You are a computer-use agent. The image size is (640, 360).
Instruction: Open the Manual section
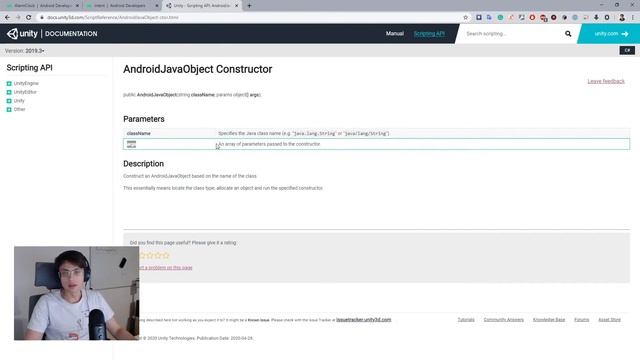395,33
